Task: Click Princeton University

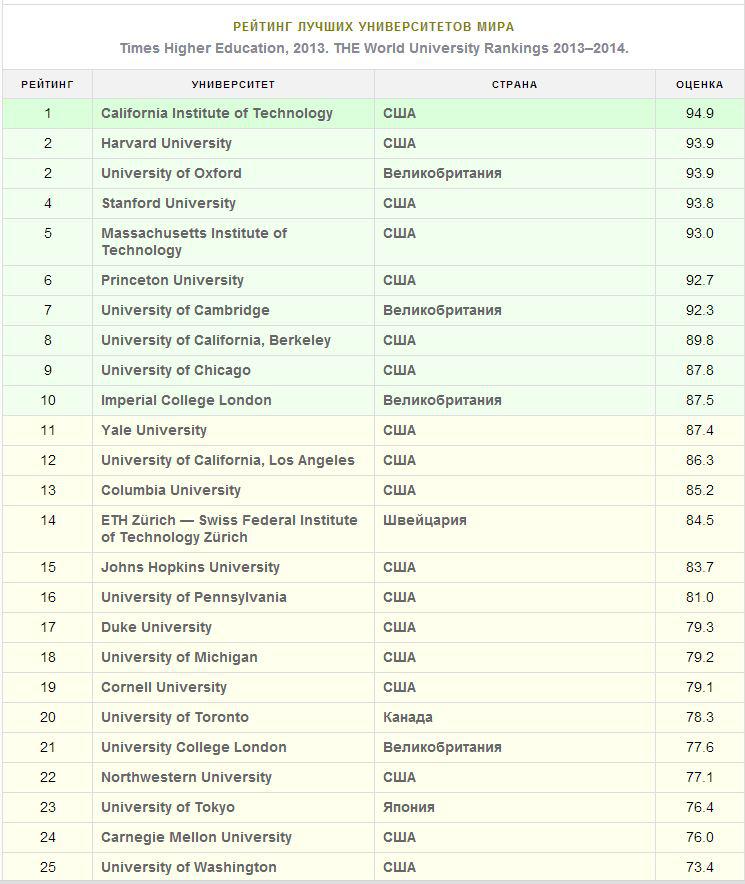Action: coord(172,280)
